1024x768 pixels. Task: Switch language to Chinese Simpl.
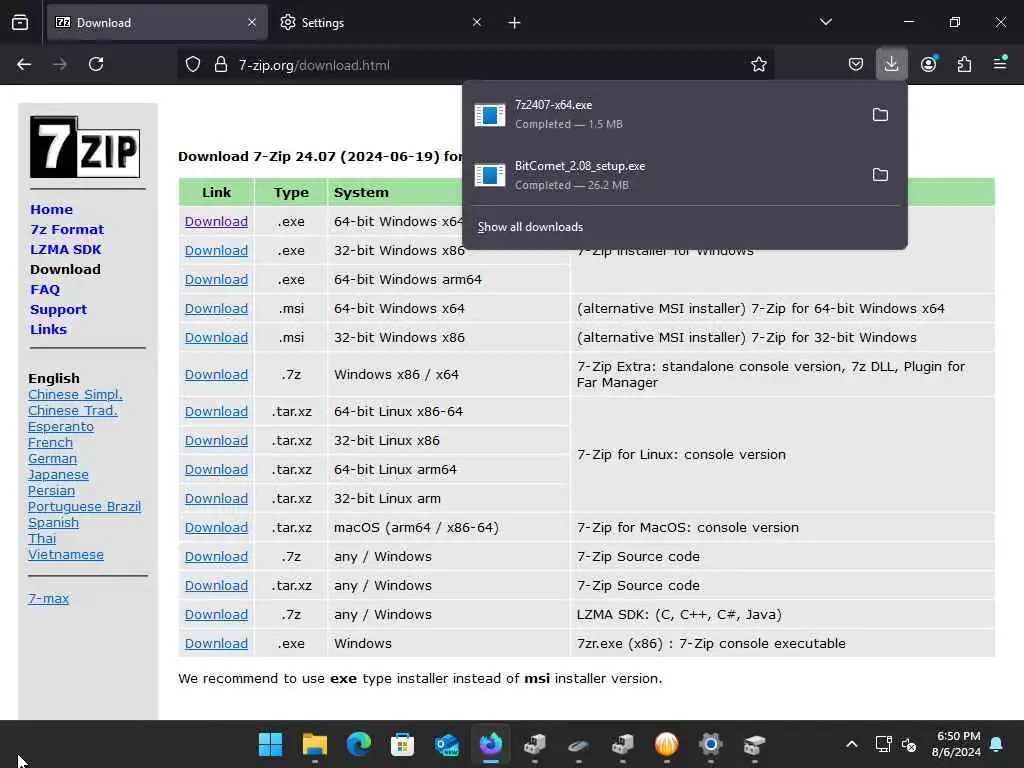[x=75, y=394]
